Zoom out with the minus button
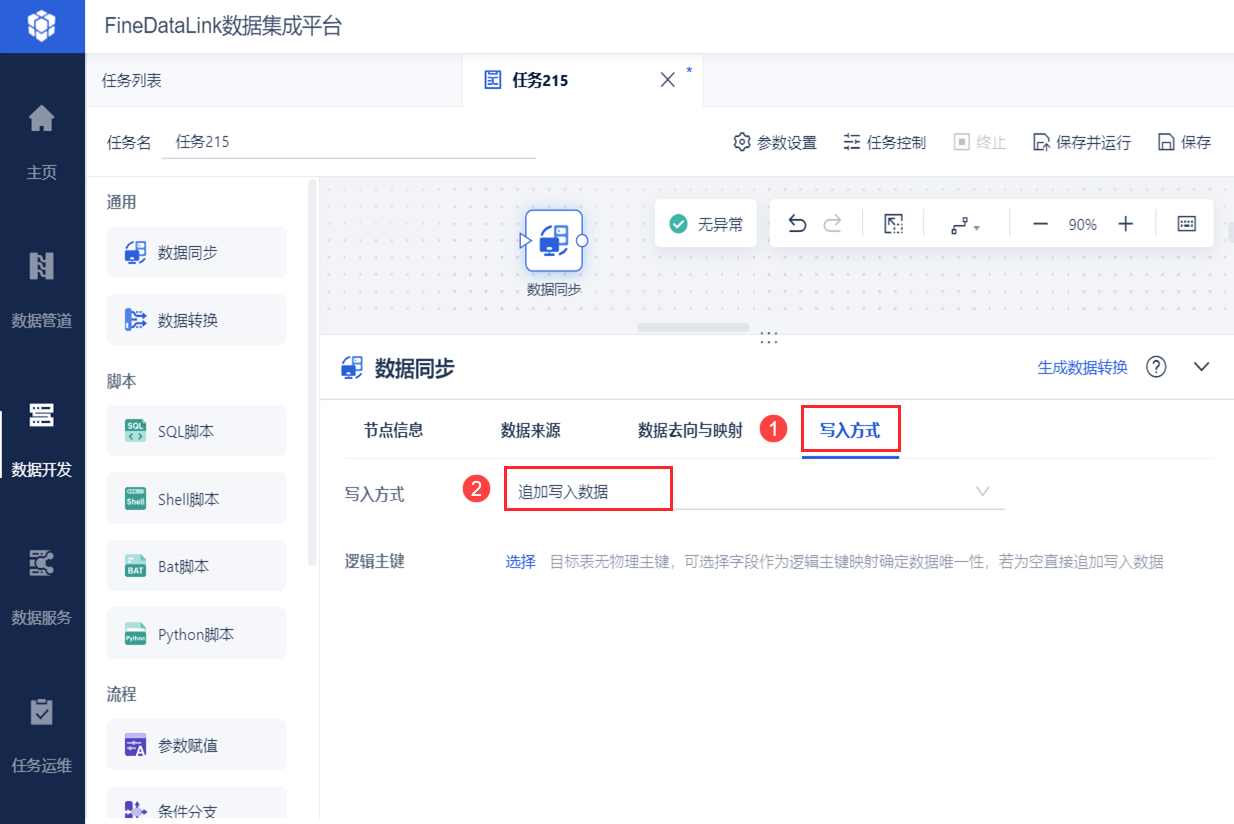1234x824 pixels. (x=1040, y=224)
